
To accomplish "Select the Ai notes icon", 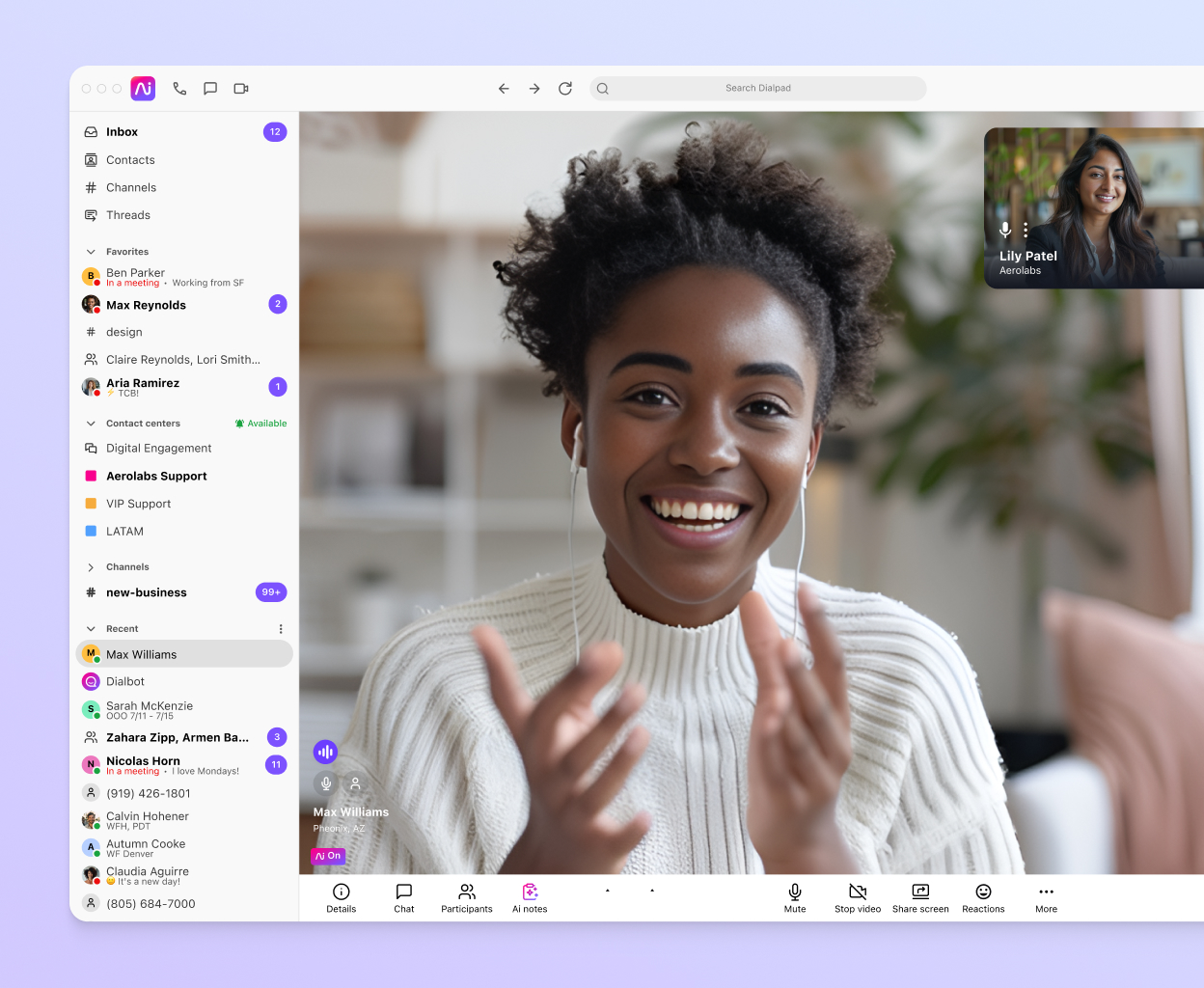I will pyautogui.click(x=529, y=892).
